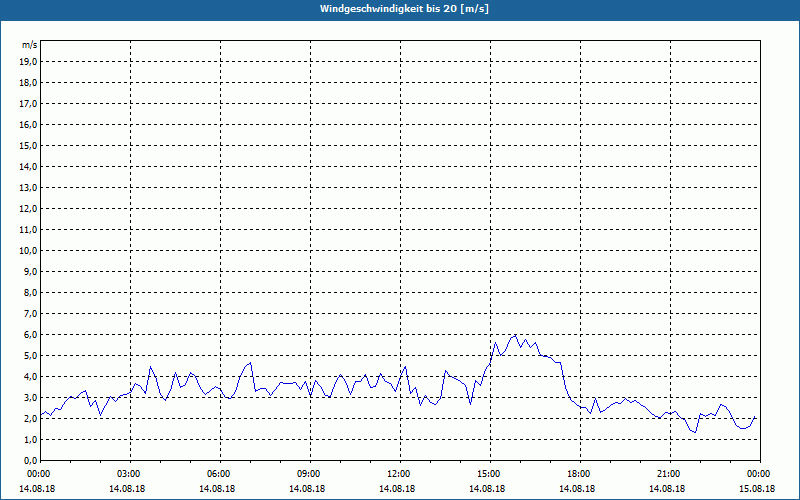Click the 18:00 time label
Screen dimensions: 800x500
tap(581, 474)
